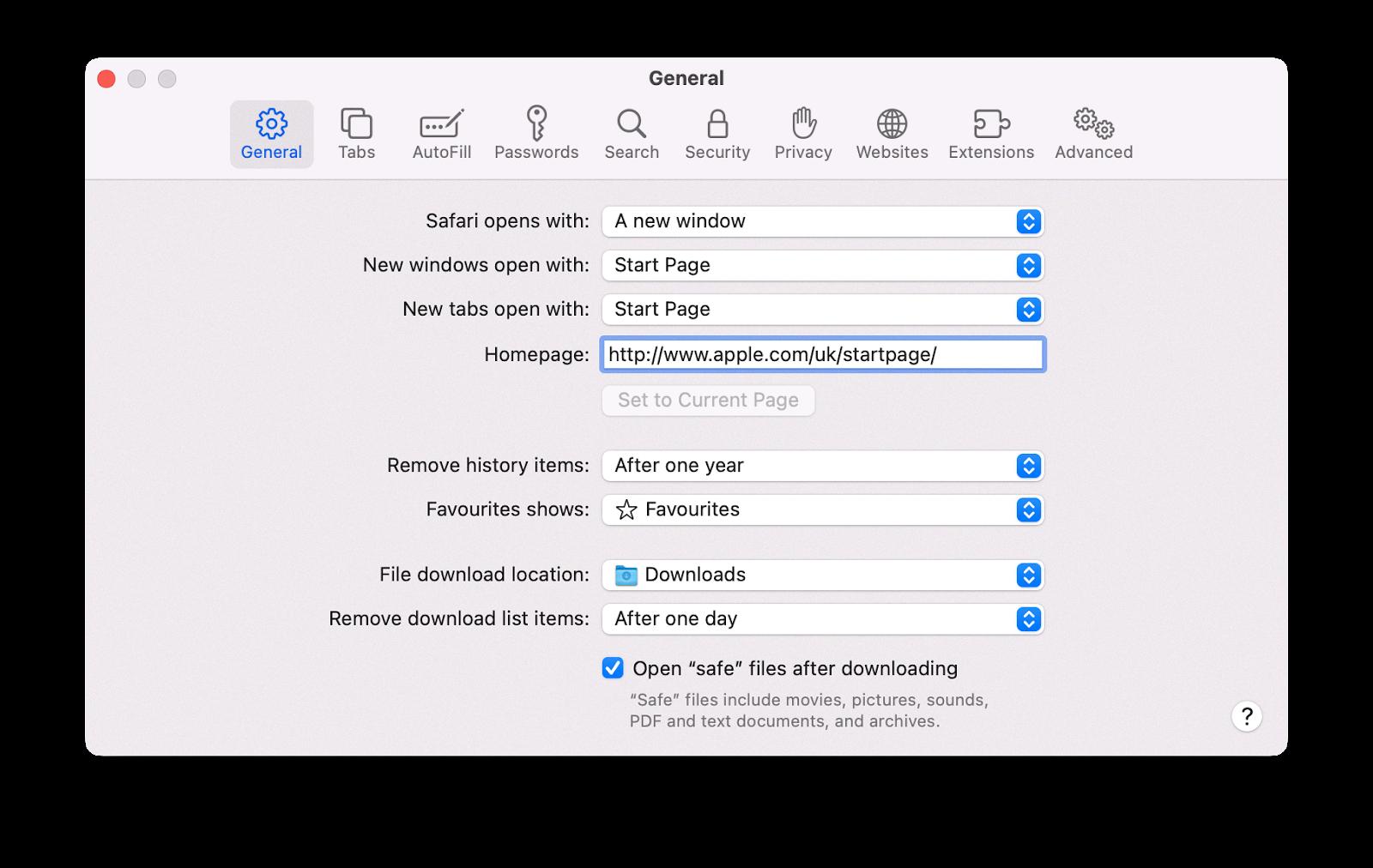
Task: Switch to the General tab
Action: 271,133
